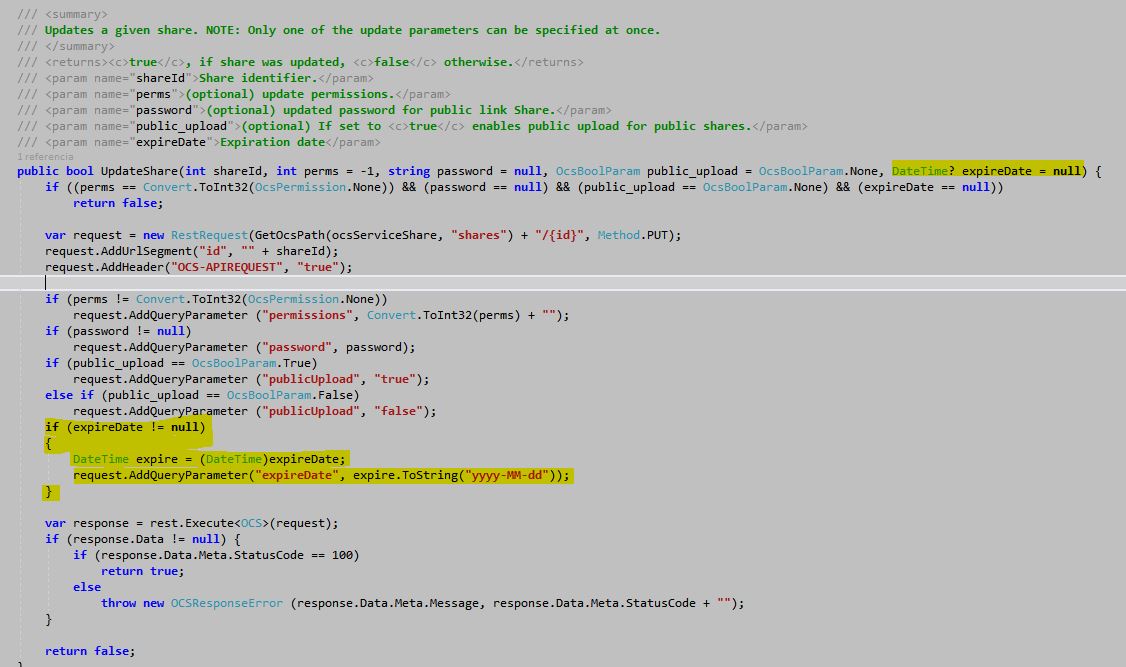Screen dimensions: 1126x667
Task: Click the "/{id}" string literal
Action: pos(559,235)
